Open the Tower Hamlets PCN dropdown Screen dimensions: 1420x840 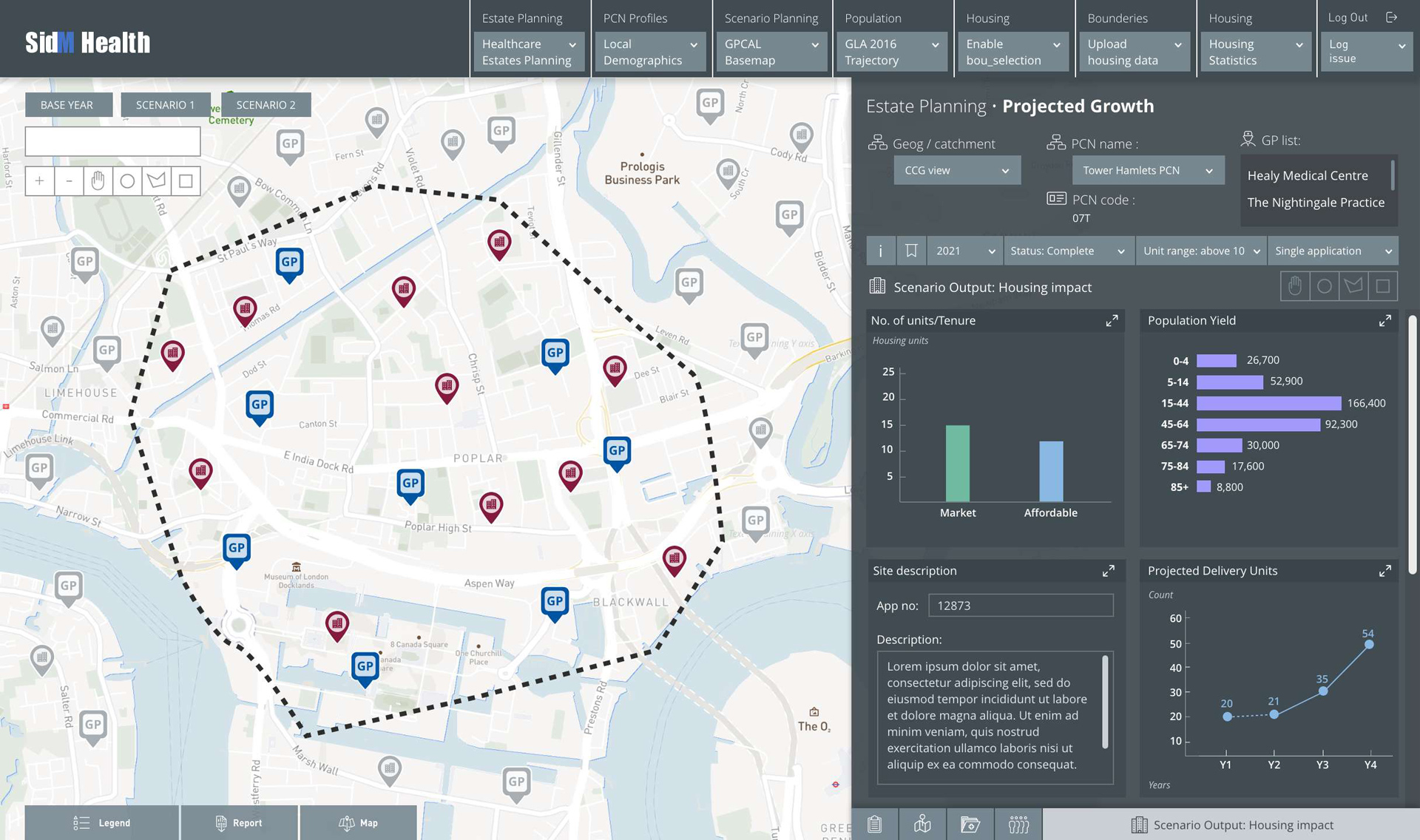tap(1147, 170)
